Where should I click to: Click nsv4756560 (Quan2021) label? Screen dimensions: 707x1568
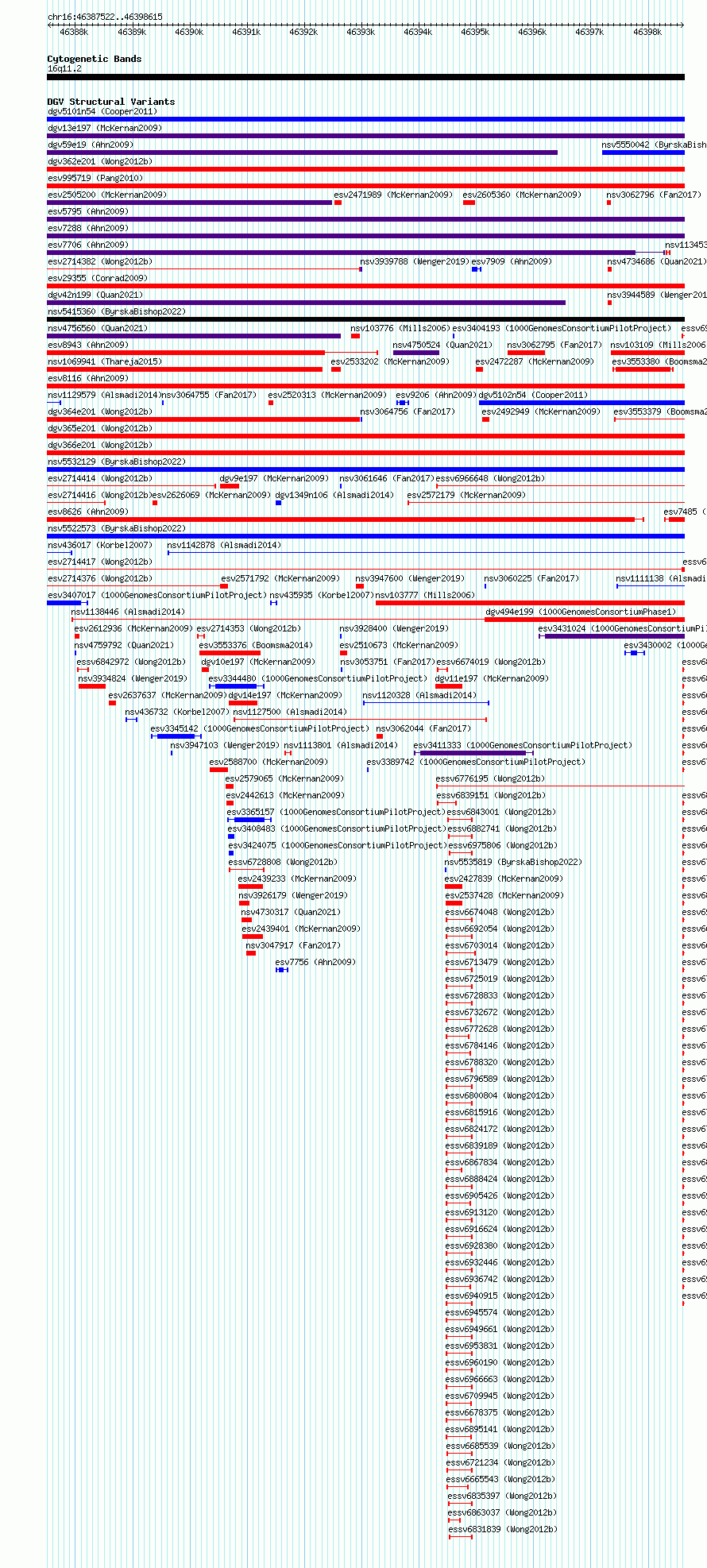tap(98, 328)
